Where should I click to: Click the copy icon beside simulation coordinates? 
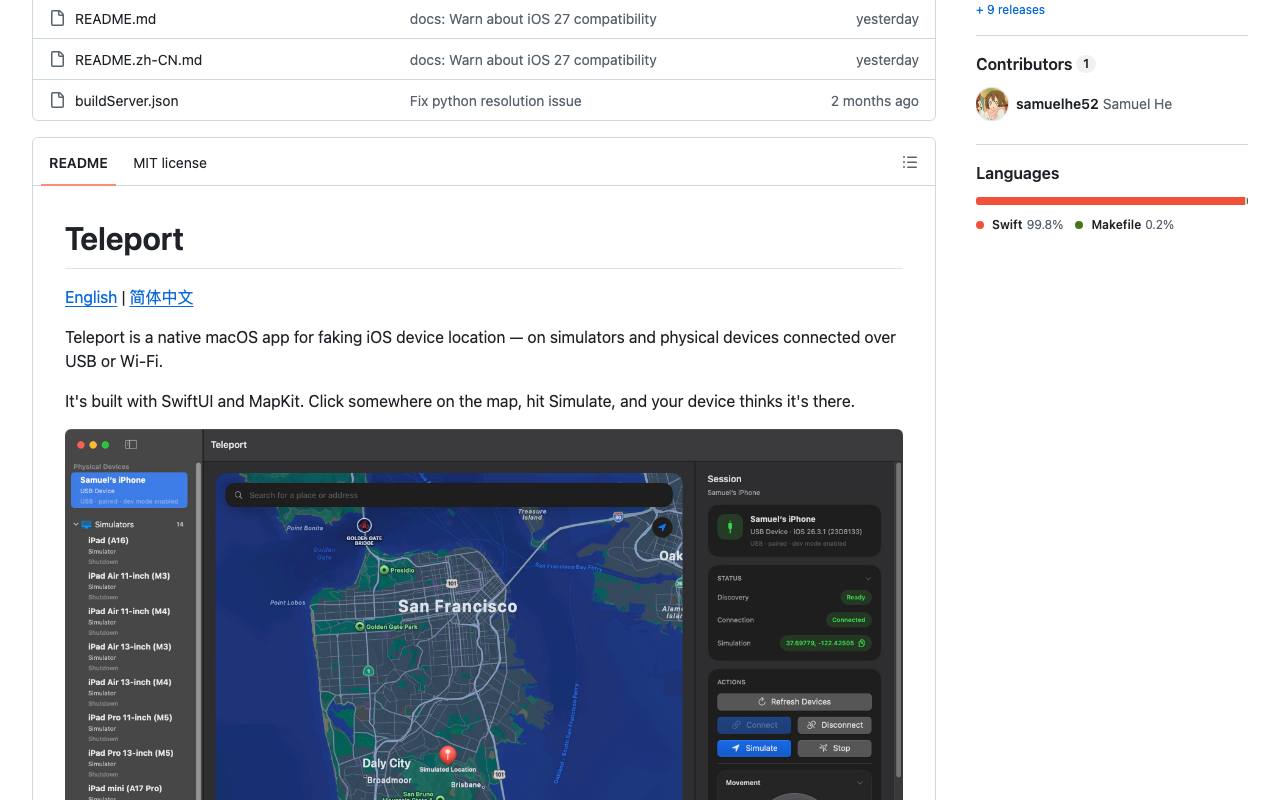(862, 643)
